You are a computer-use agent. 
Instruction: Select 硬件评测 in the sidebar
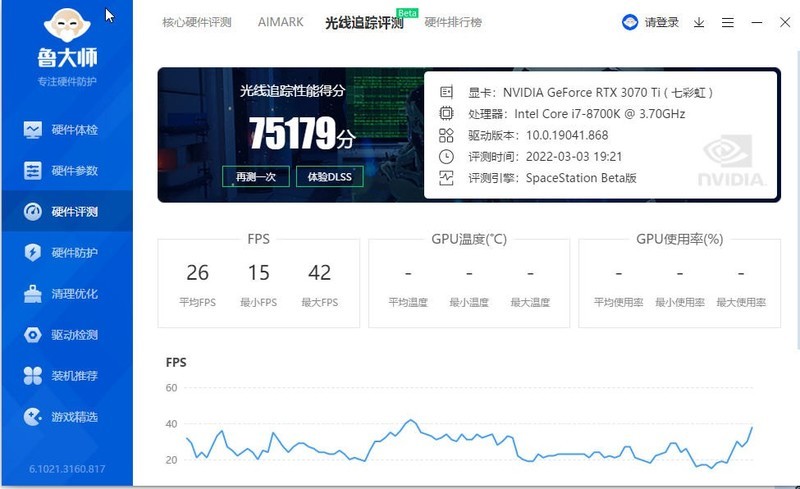point(67,211)
